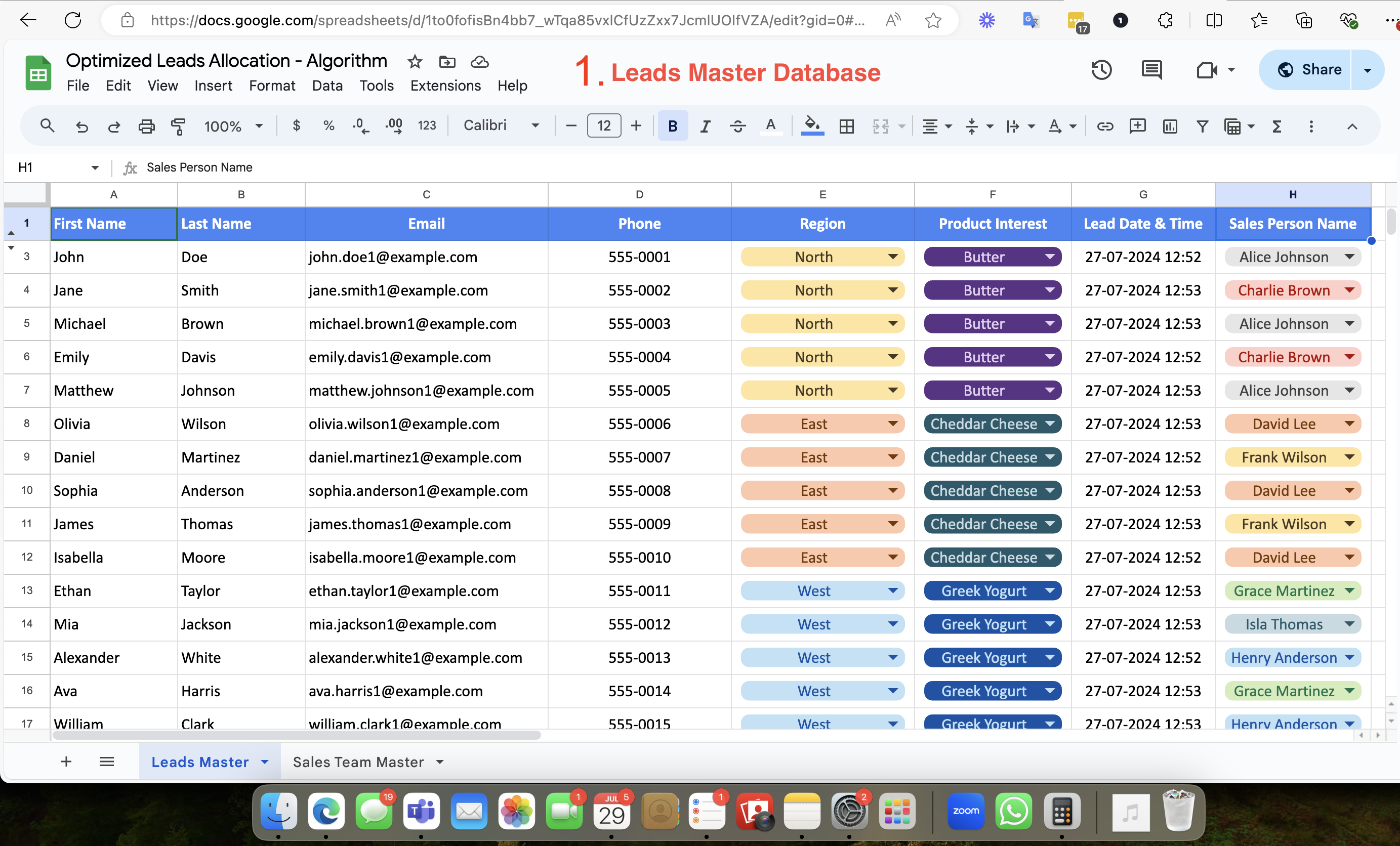Open fill color bucket picker
Image resolution: width=1400 pixels, height=846 pixels.
tap(812, 125)
